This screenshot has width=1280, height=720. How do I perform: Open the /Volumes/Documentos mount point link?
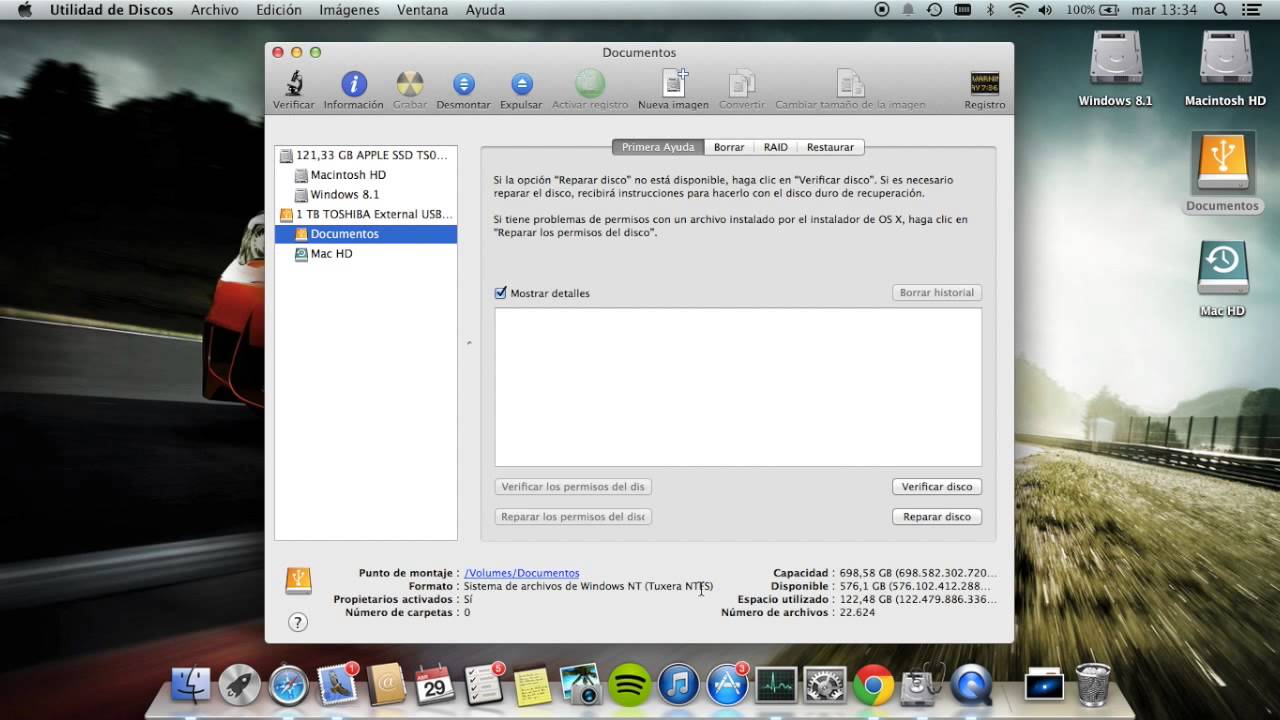522,573
